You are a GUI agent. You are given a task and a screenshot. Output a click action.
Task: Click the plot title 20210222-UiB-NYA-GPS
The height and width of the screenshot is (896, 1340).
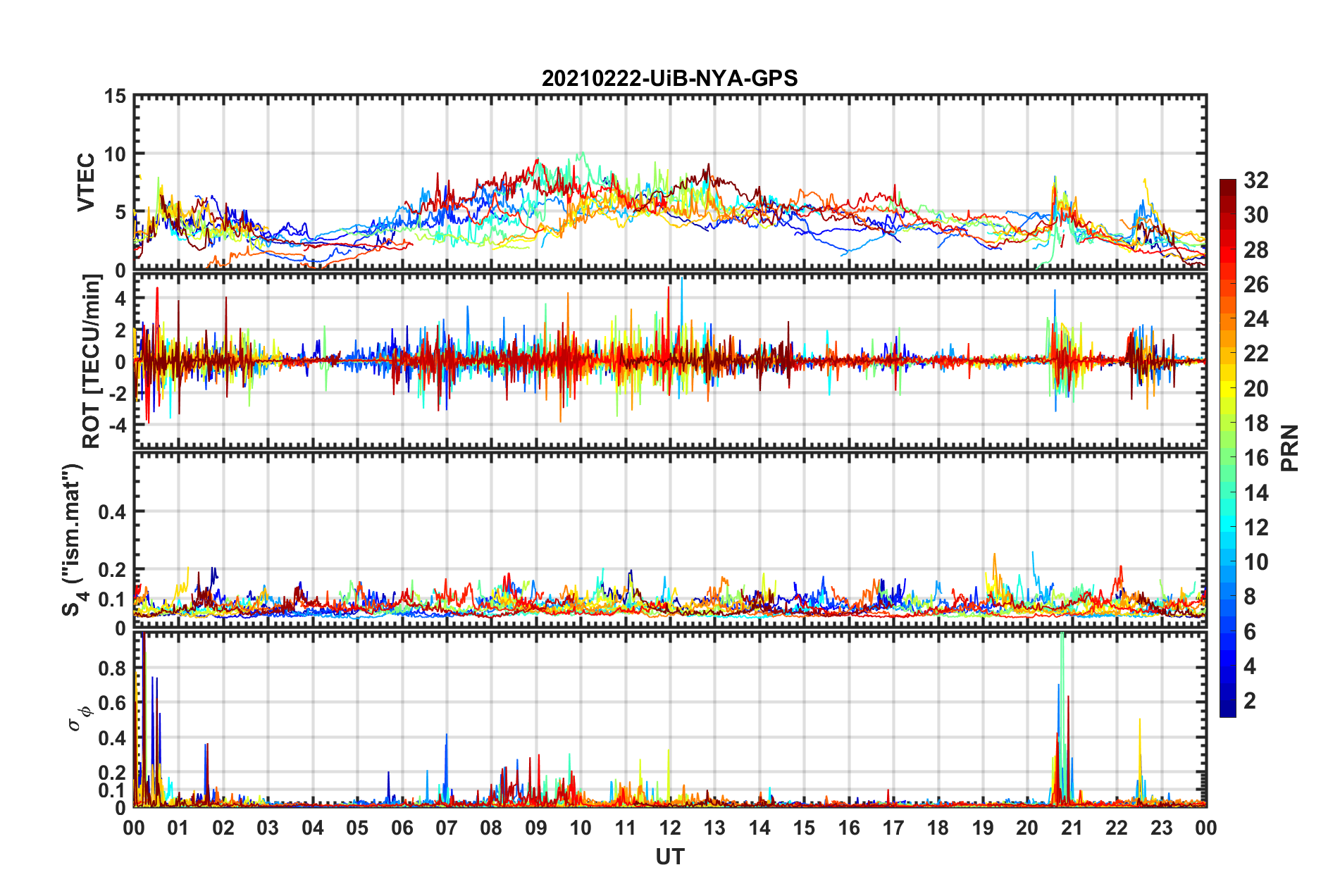669,78
